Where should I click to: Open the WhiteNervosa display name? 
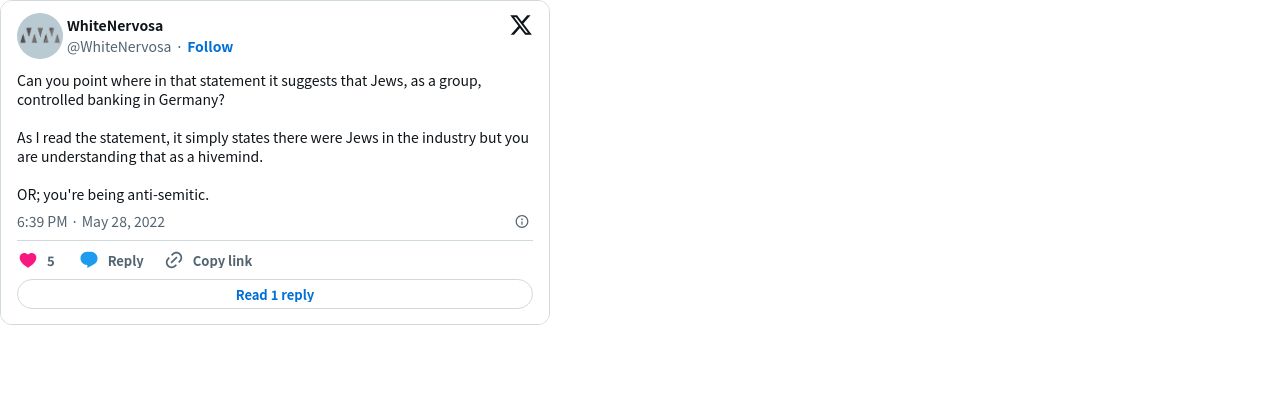(115, 26)
